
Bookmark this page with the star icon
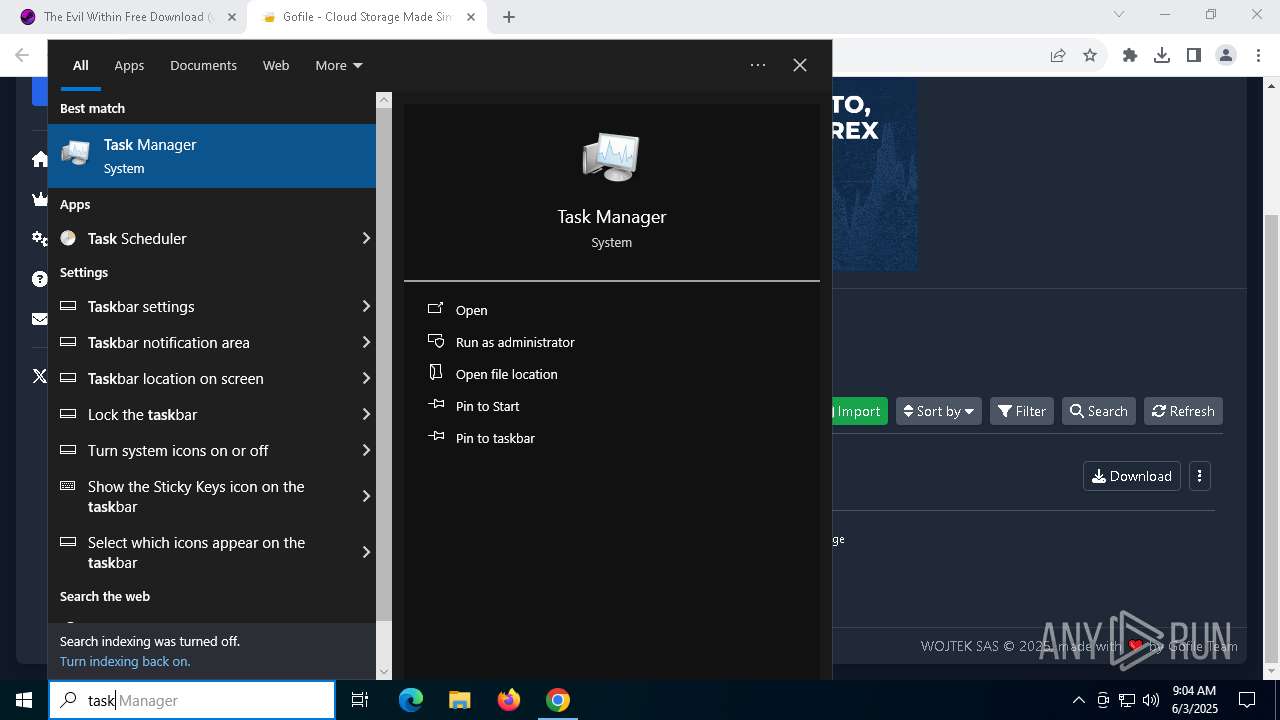pos(1090,56)
